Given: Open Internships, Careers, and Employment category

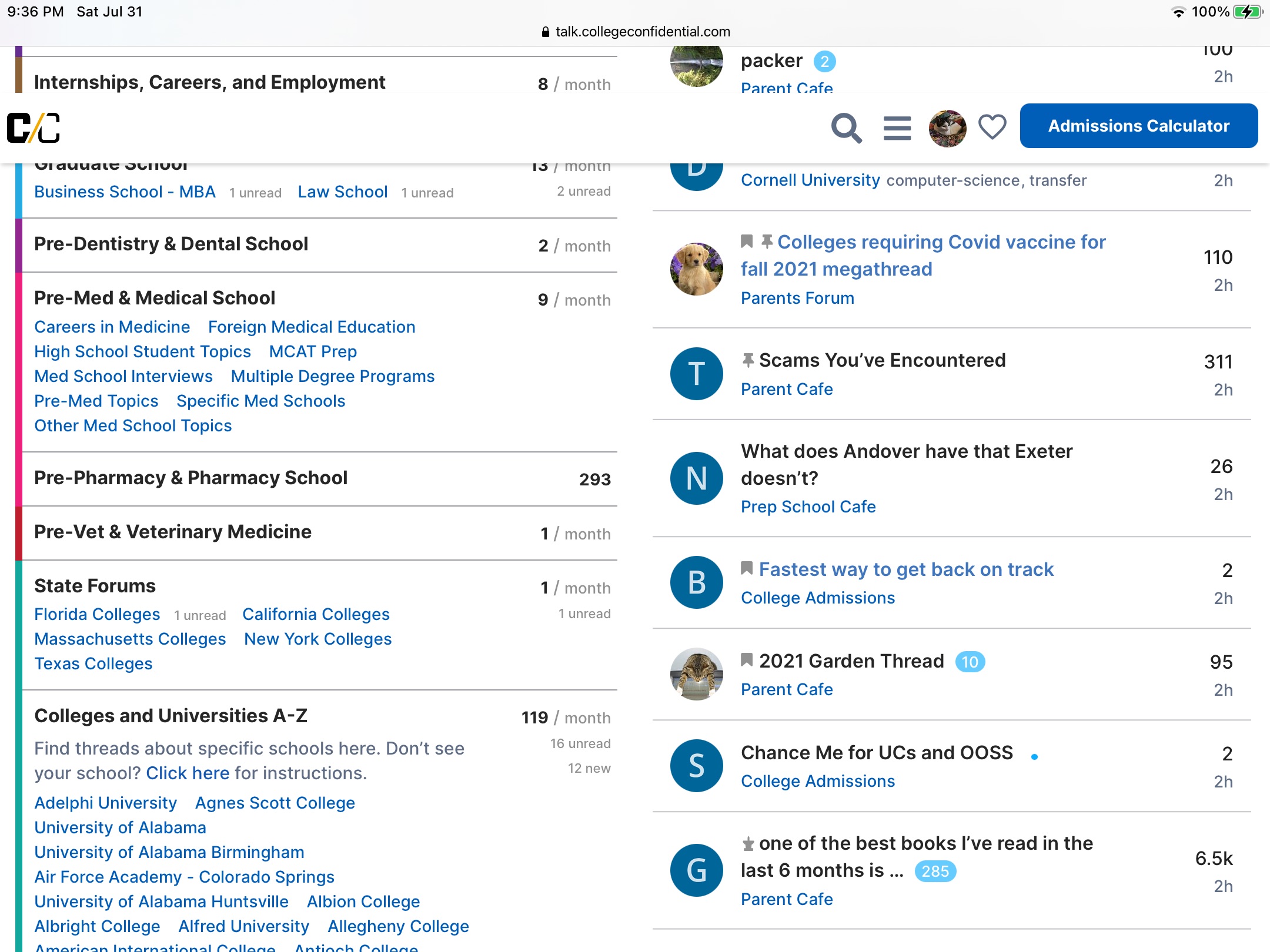Looking at the screenshot, I should tap(209, 82).
